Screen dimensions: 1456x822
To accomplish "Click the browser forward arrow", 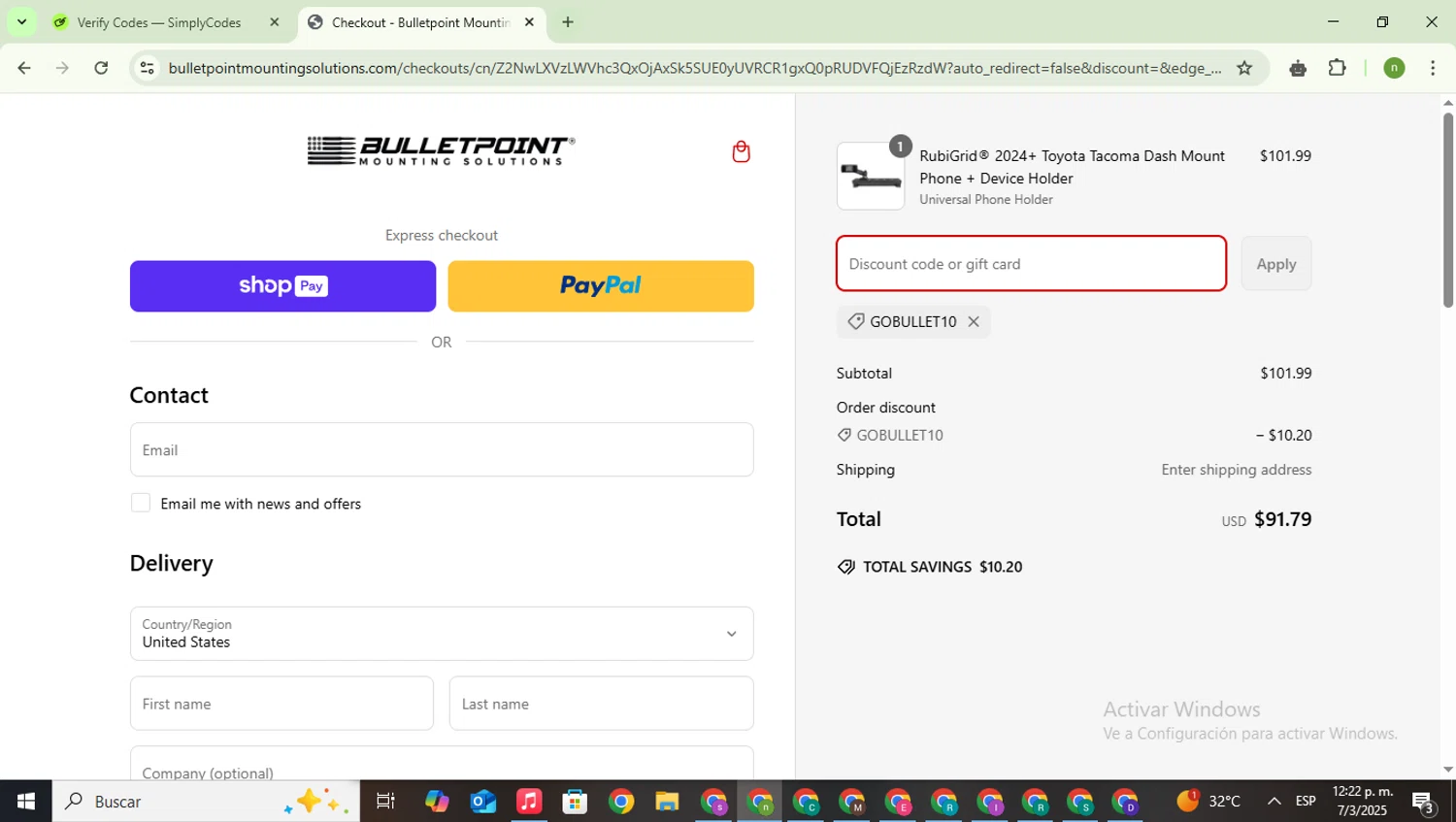I will 62,68.
